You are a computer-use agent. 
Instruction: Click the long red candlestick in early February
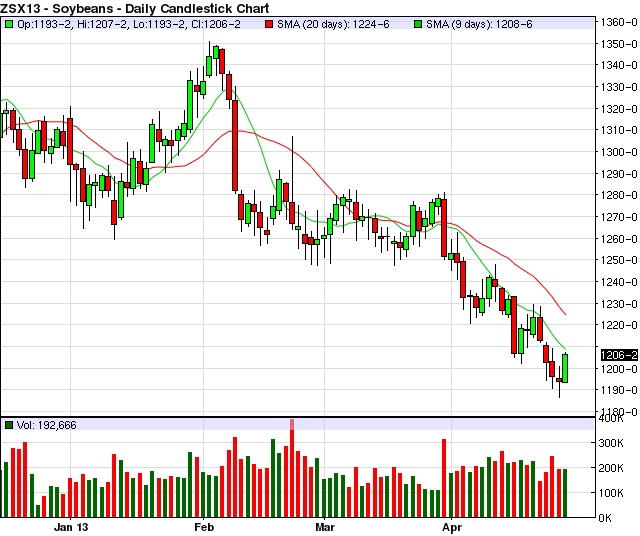(235, 145)
